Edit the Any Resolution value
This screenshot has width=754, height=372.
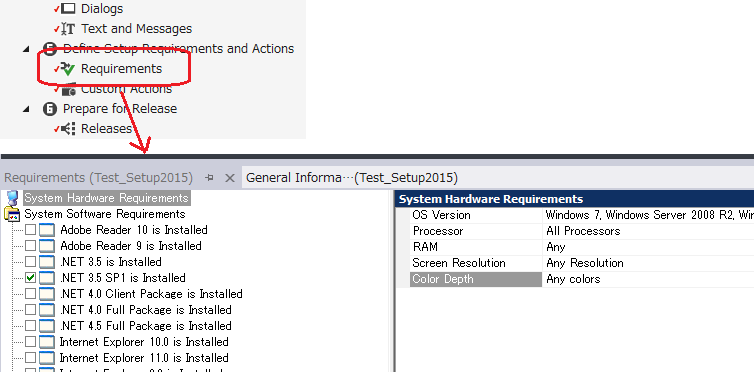[x=585, y=263]
